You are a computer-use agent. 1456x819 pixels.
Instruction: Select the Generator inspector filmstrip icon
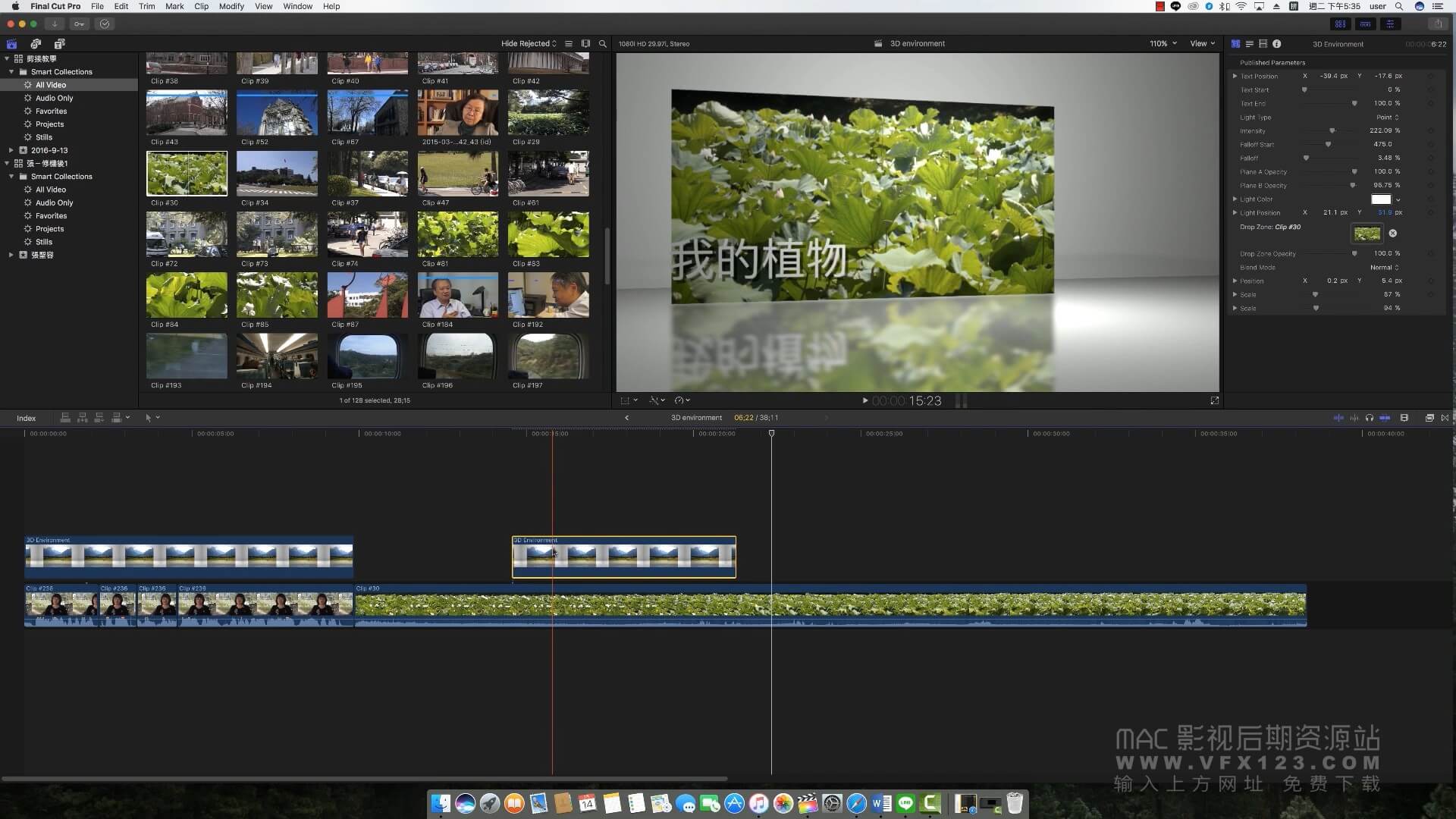[1263, 44]
